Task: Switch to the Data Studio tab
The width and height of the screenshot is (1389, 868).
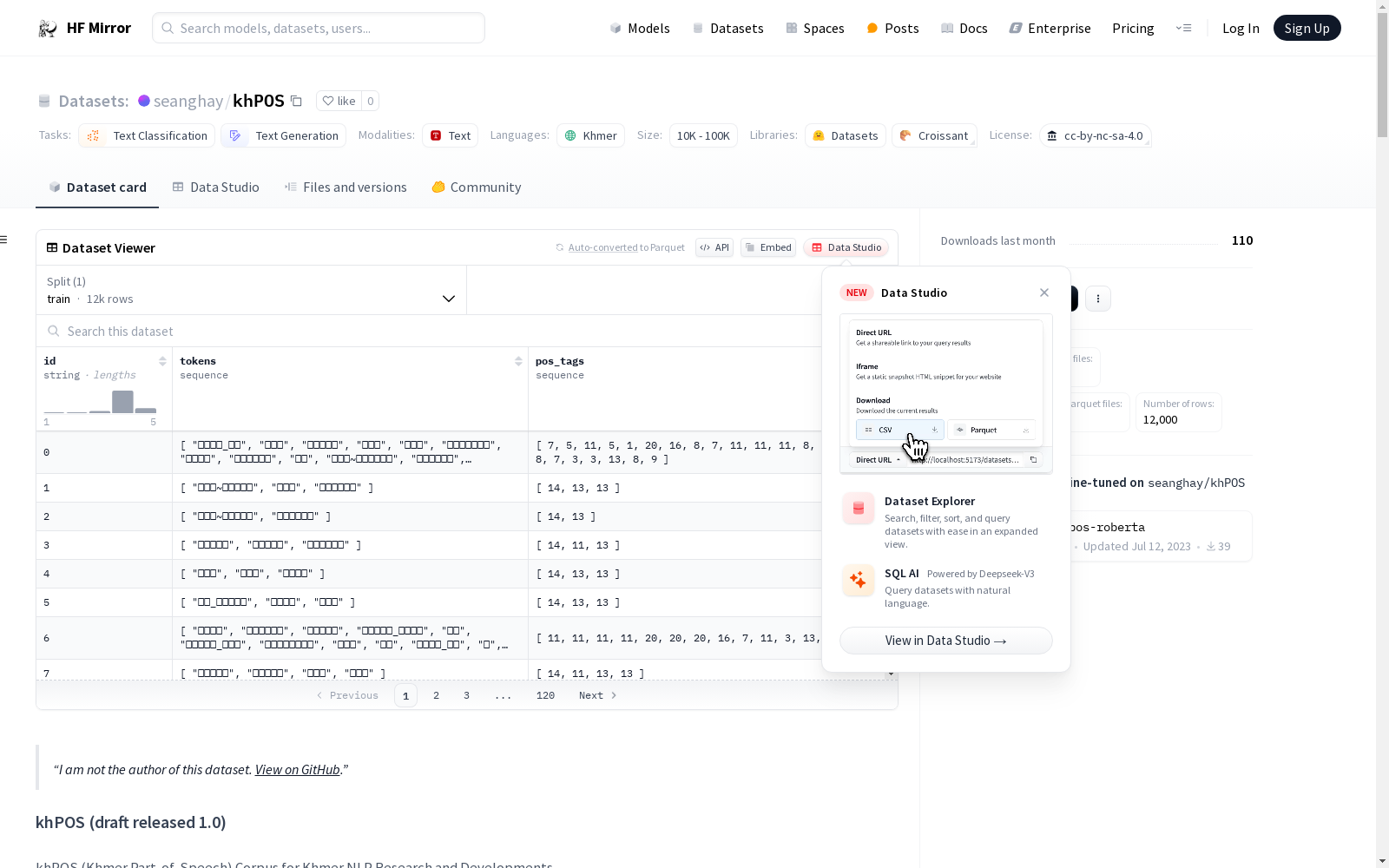Action: coord(215,187)
